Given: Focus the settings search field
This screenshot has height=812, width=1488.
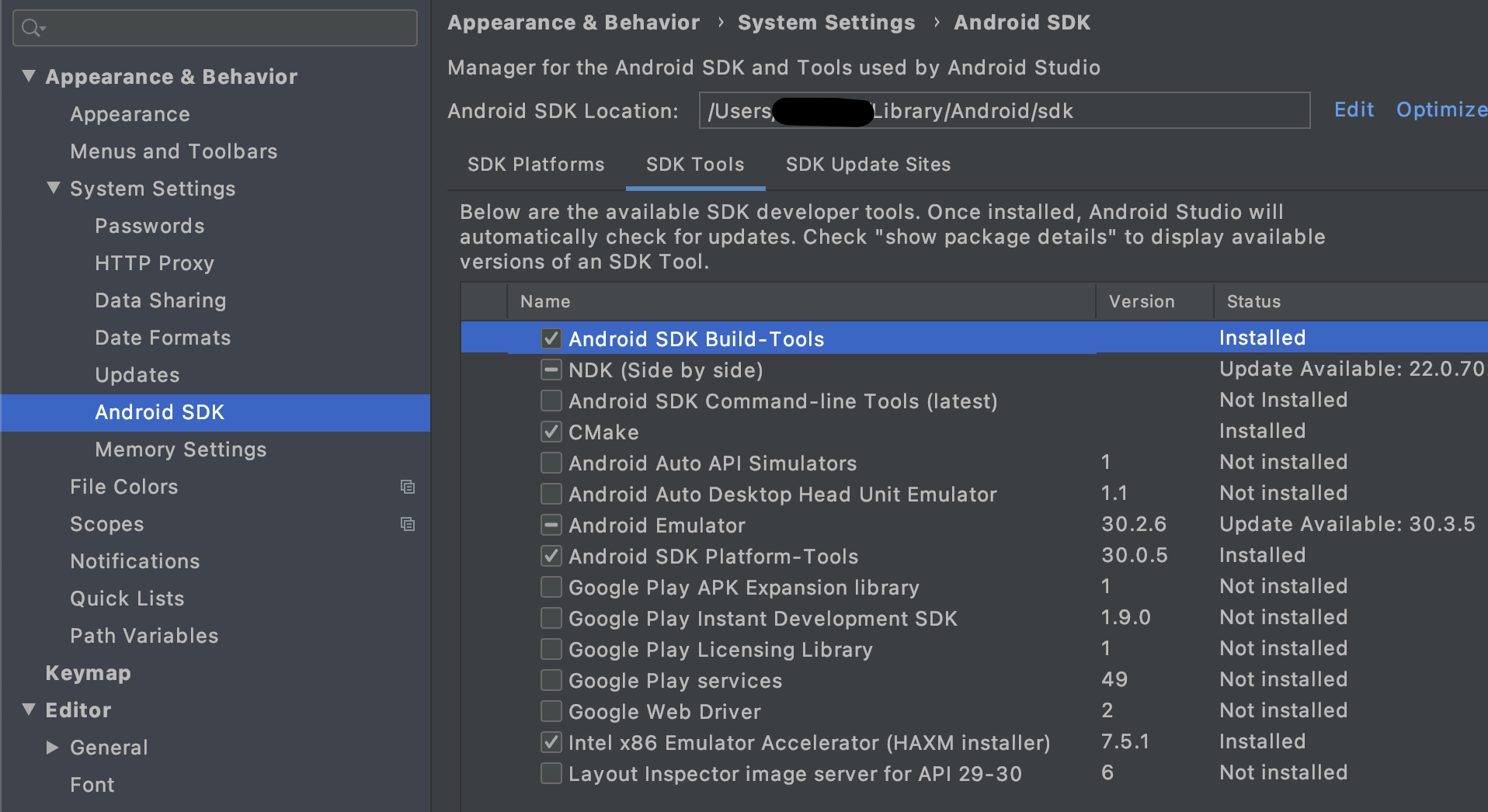Looking at the screenshot, I should (x=215, y=29).
